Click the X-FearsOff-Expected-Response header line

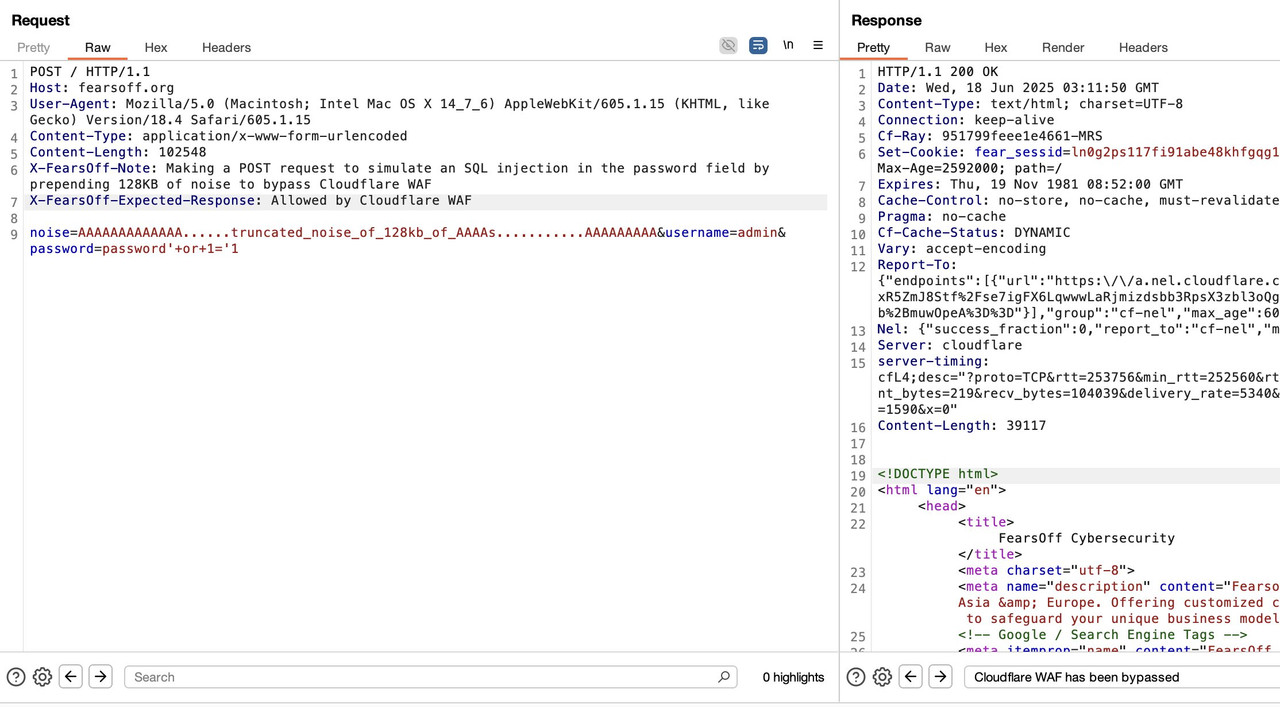pyautogui.click(x=251, y=200)
